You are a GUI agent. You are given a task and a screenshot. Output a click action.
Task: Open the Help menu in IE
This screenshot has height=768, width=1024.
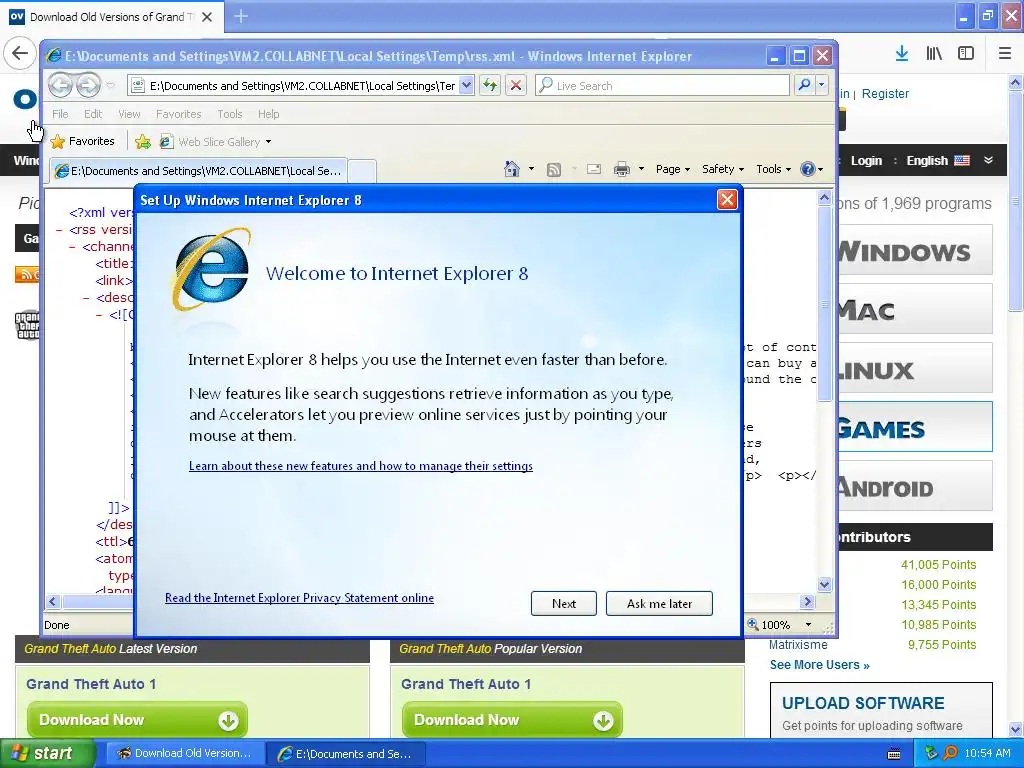pyautogui.click(x=268, y=114)
